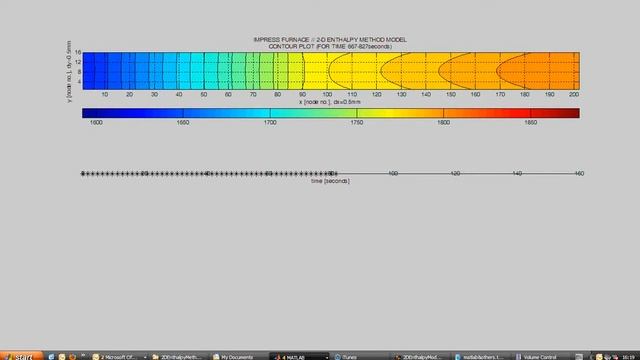Click the last star marker on time axis

coord(335,173)
